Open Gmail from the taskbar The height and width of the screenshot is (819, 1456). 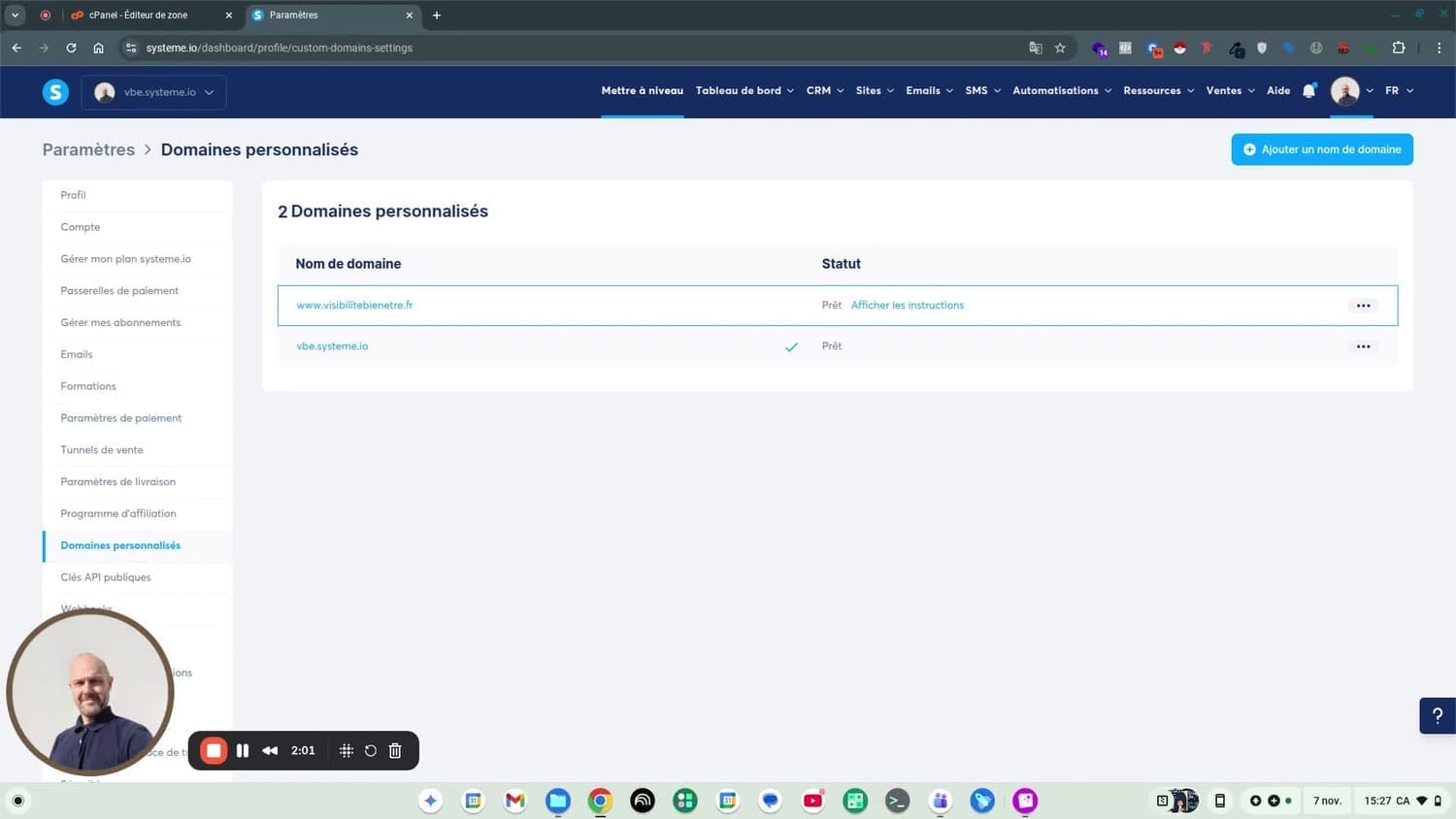pos(514,801)
